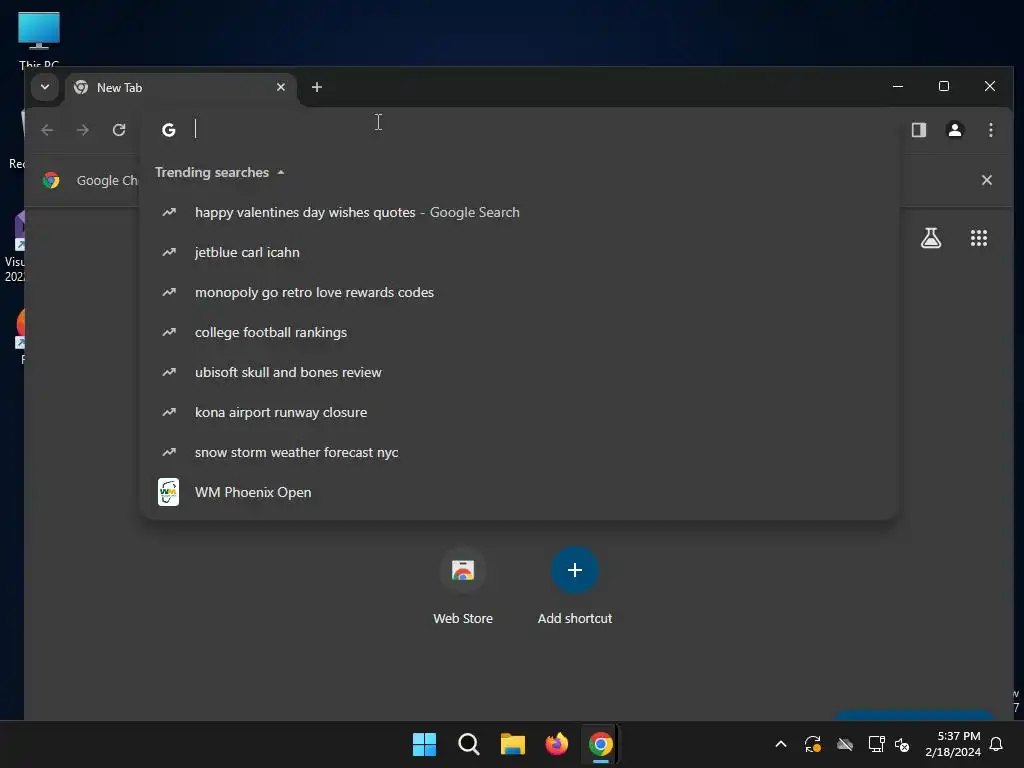Maximize the Chrome window

pos(944,86)
